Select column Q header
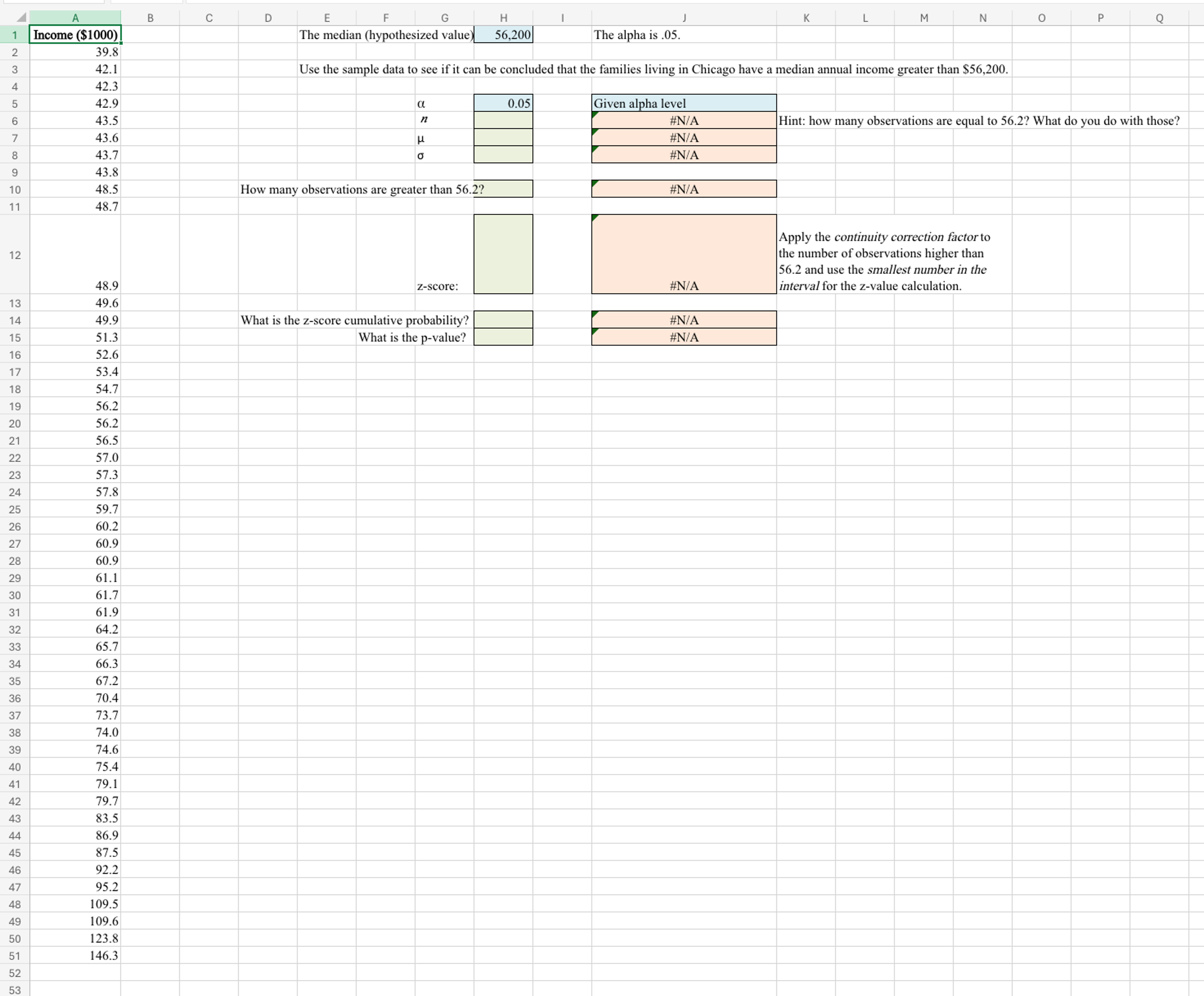The image size is (1204, 996). 1159,18
